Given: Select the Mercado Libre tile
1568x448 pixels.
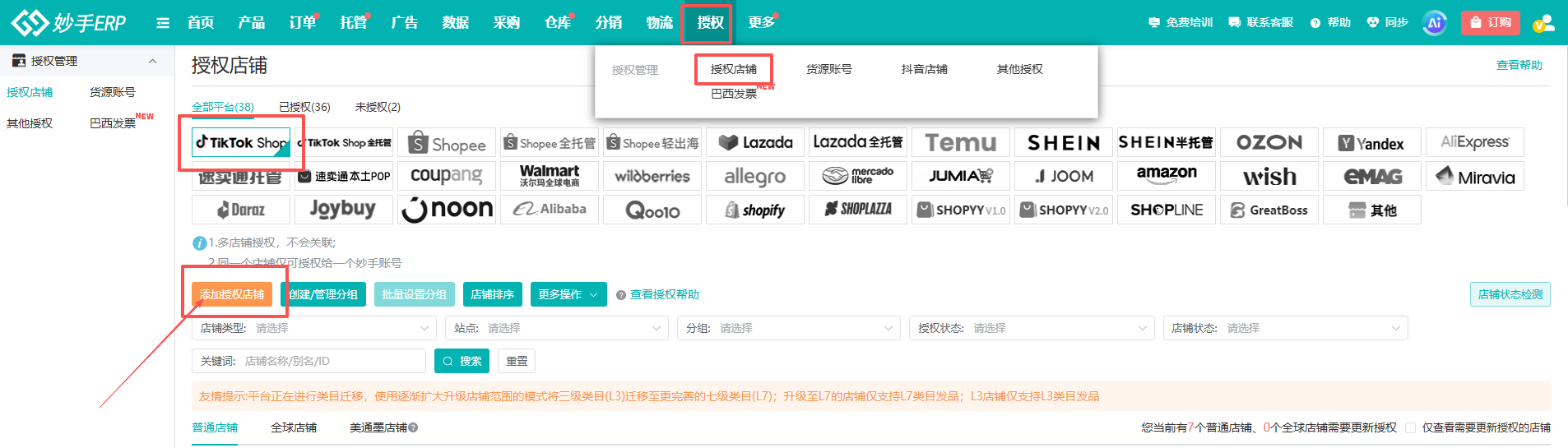Looking at the screenshot, I should (858, 176).
